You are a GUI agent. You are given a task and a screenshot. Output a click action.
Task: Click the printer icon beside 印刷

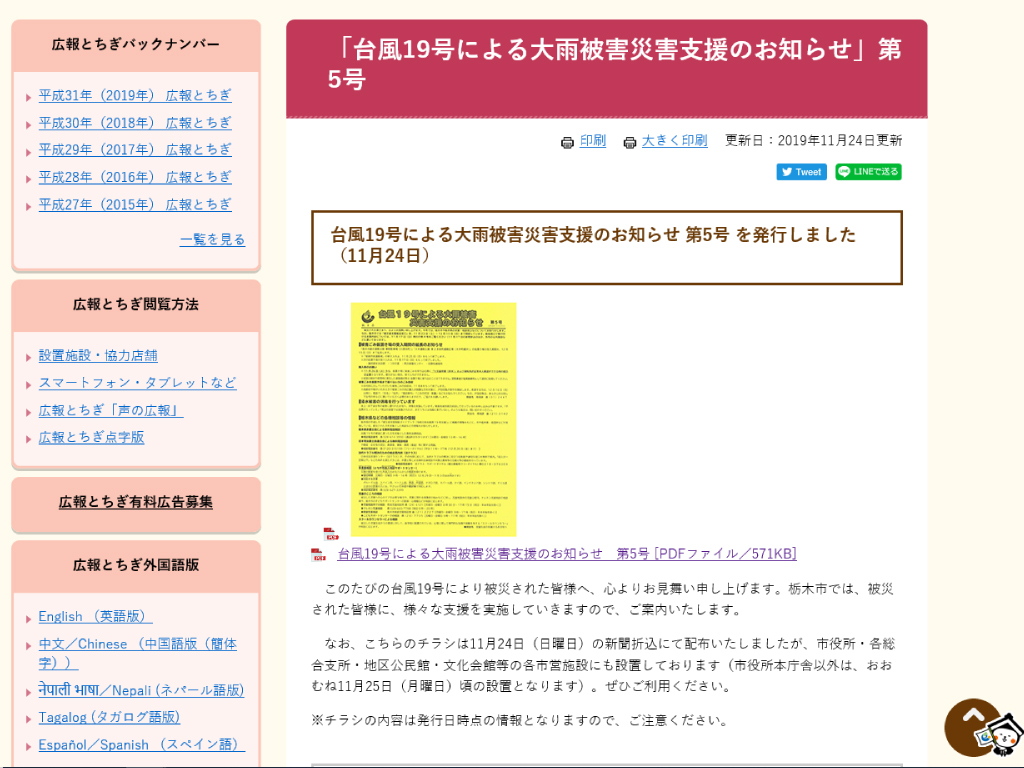pos(568,142)
